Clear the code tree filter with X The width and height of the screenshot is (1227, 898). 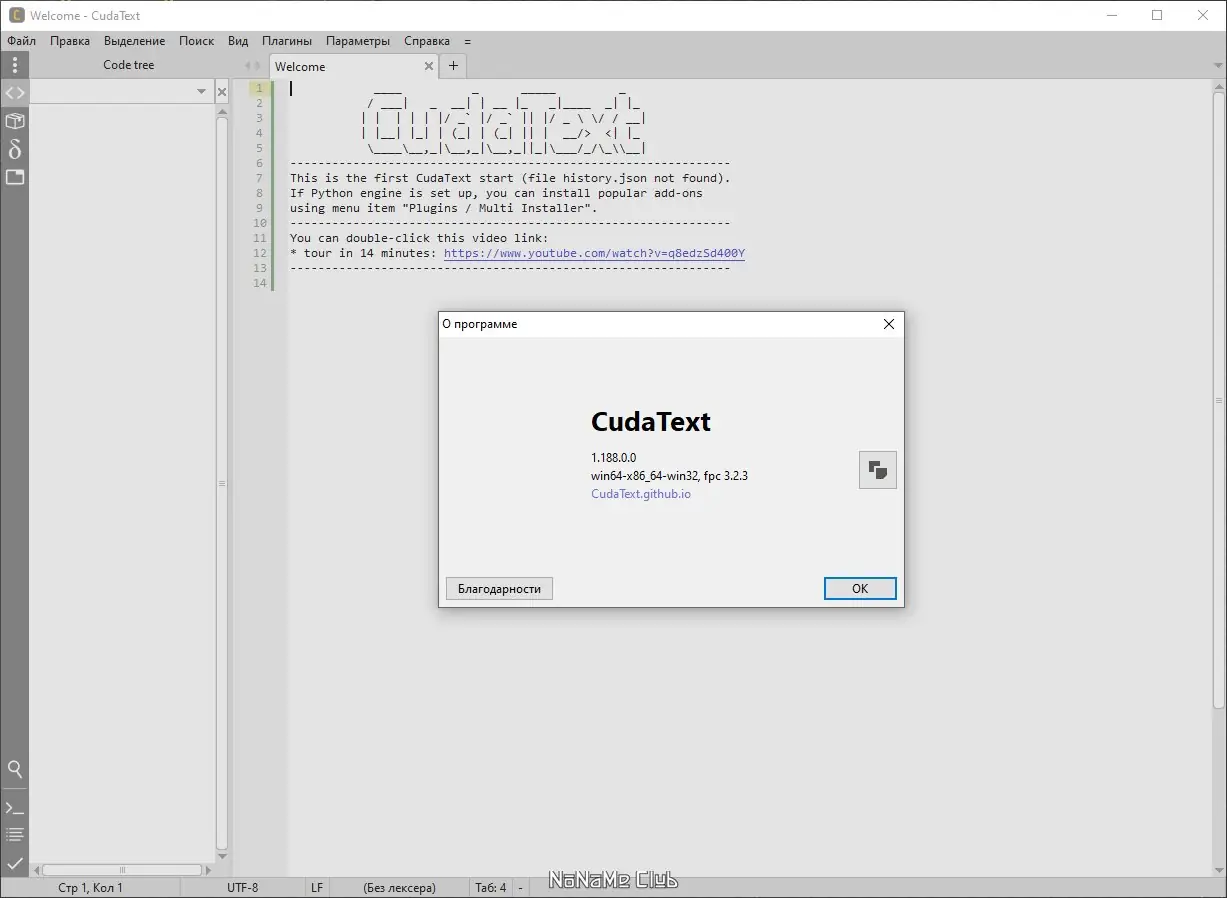click(222, 92)
